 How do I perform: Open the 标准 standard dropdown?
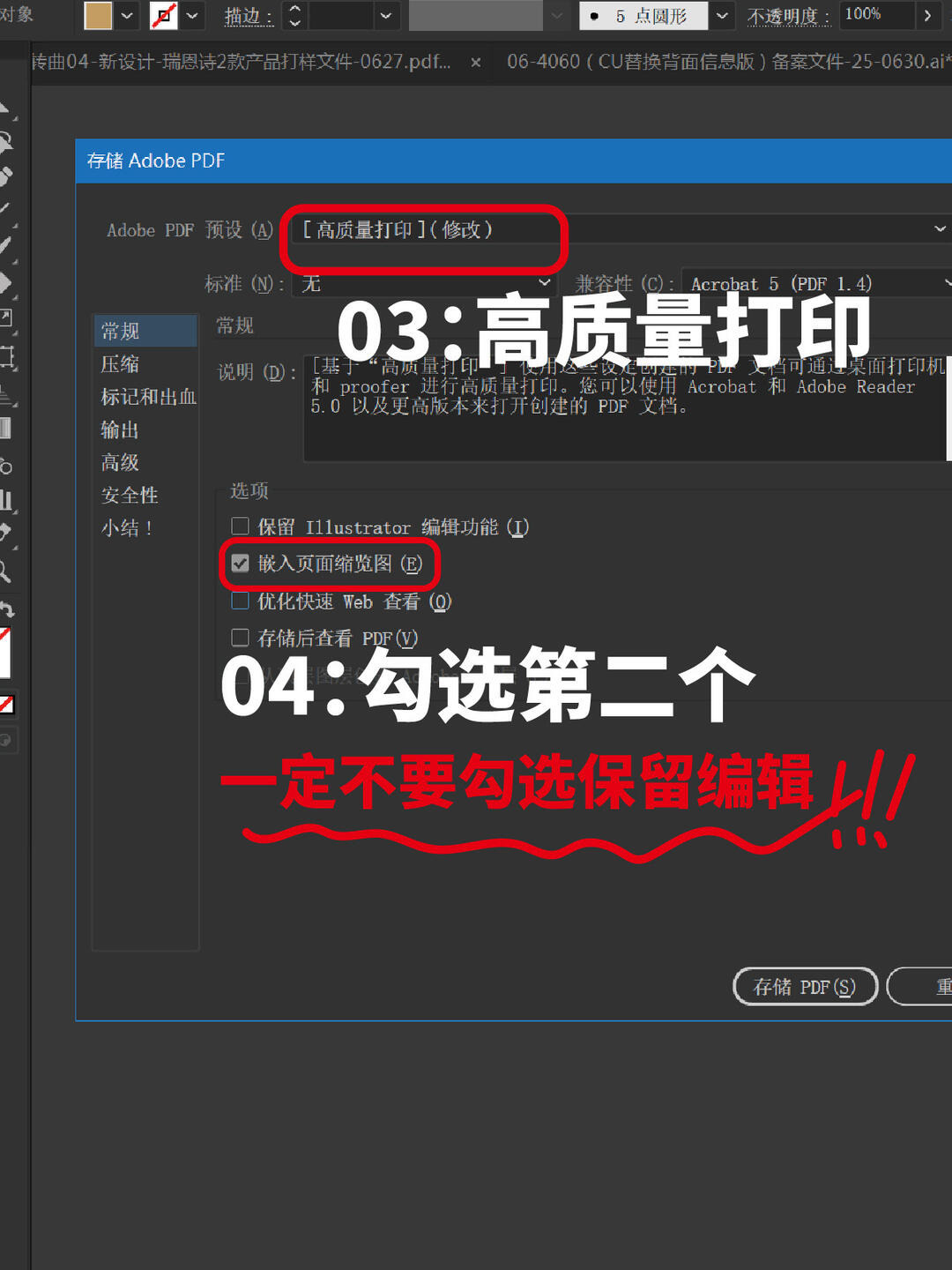pyautogui.click(x=425, y=283)
